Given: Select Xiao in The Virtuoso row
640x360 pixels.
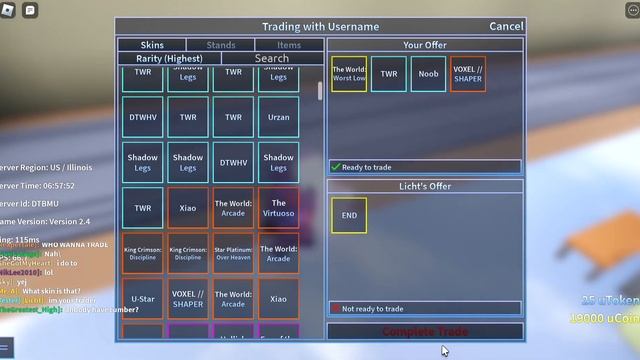Looking at the screenshot, I should point(188,208).
